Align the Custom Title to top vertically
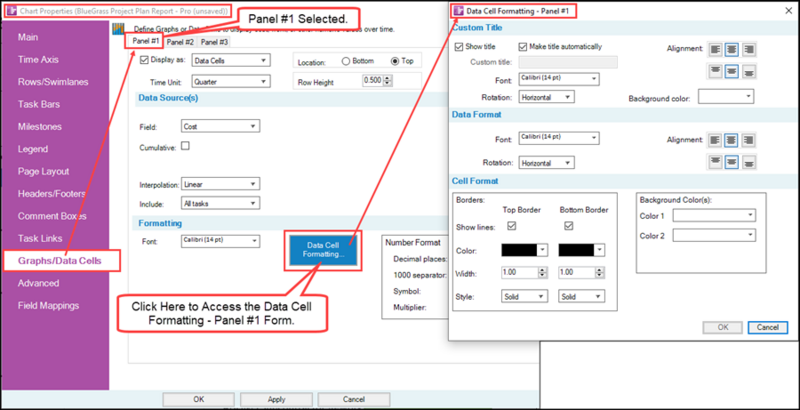 [715, 72]
